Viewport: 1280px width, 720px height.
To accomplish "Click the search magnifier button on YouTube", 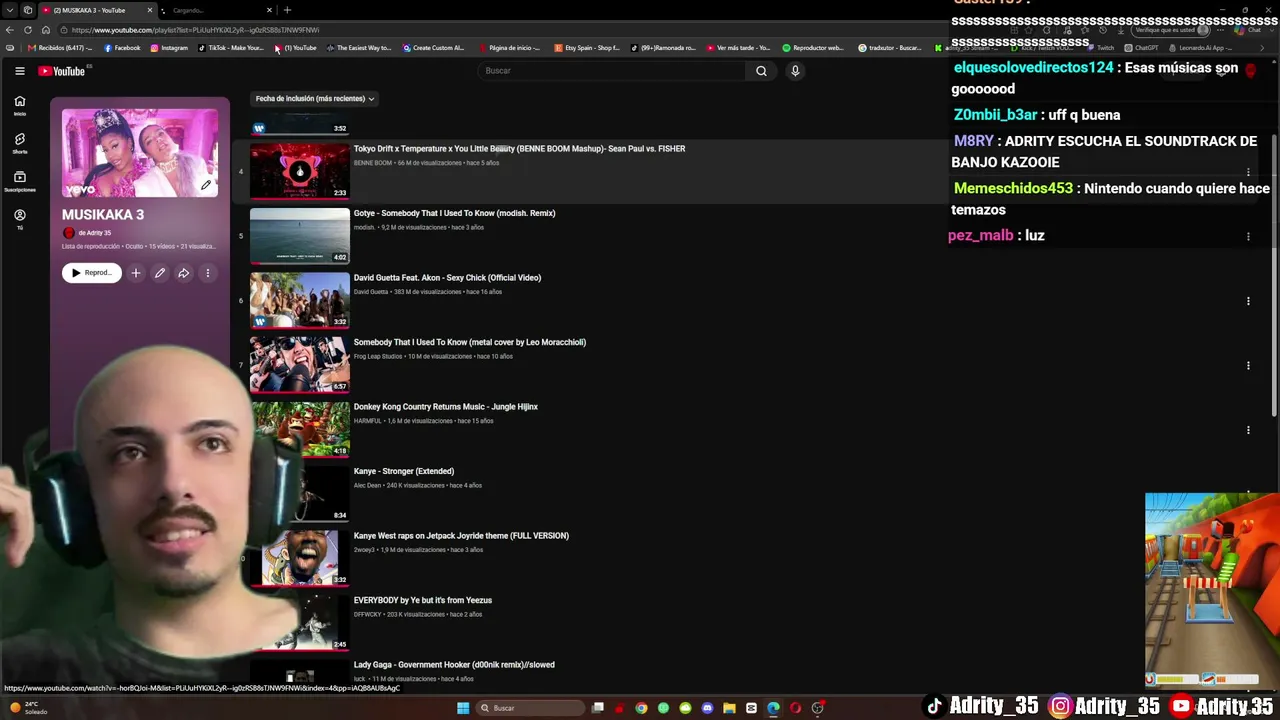I will 761,71.
